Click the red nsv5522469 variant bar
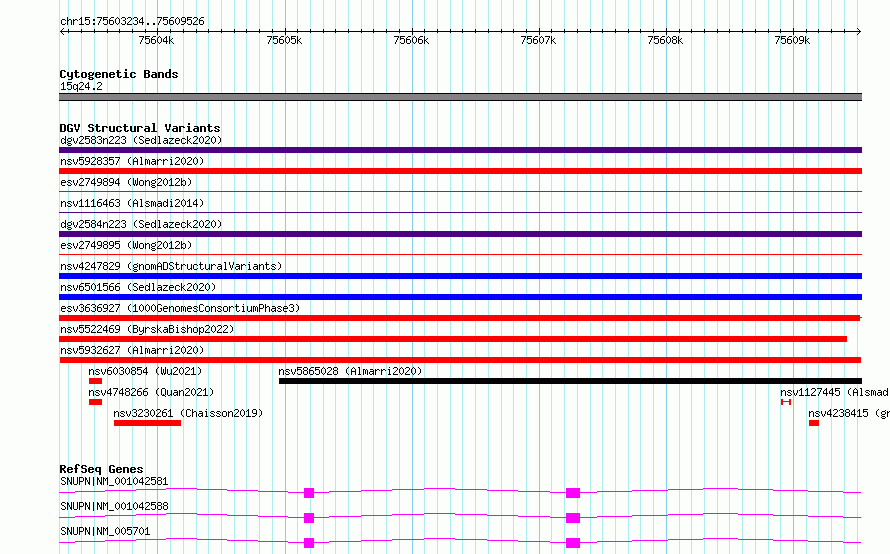The height and width of the screenshot is (554, 890). point(453,339)
